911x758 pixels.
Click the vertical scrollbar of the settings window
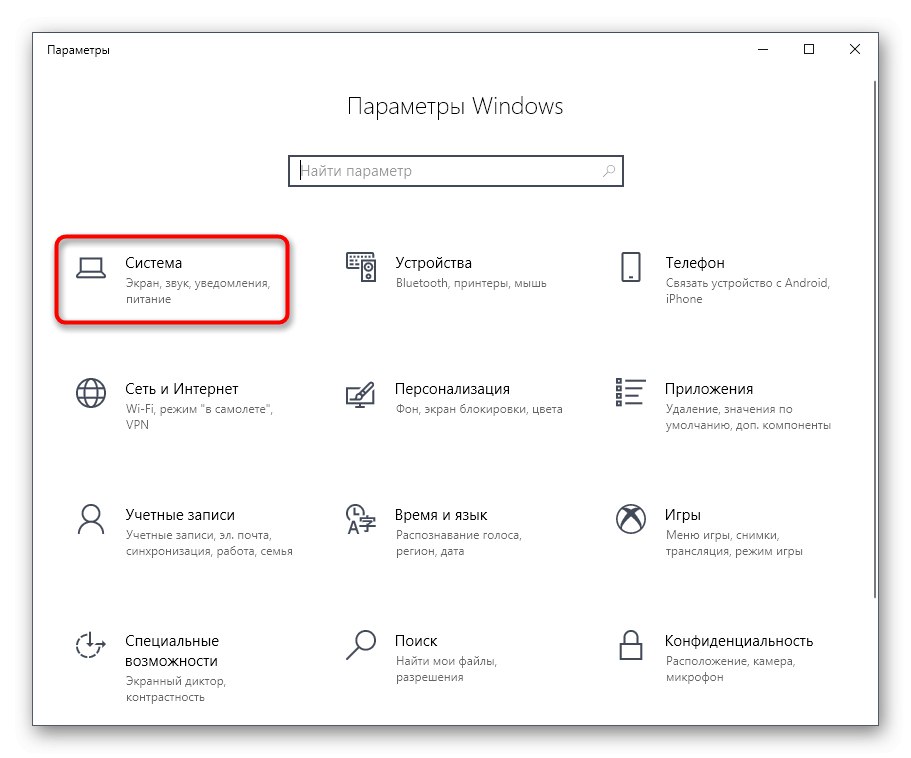pyautogui.click(x=874, y=339)
